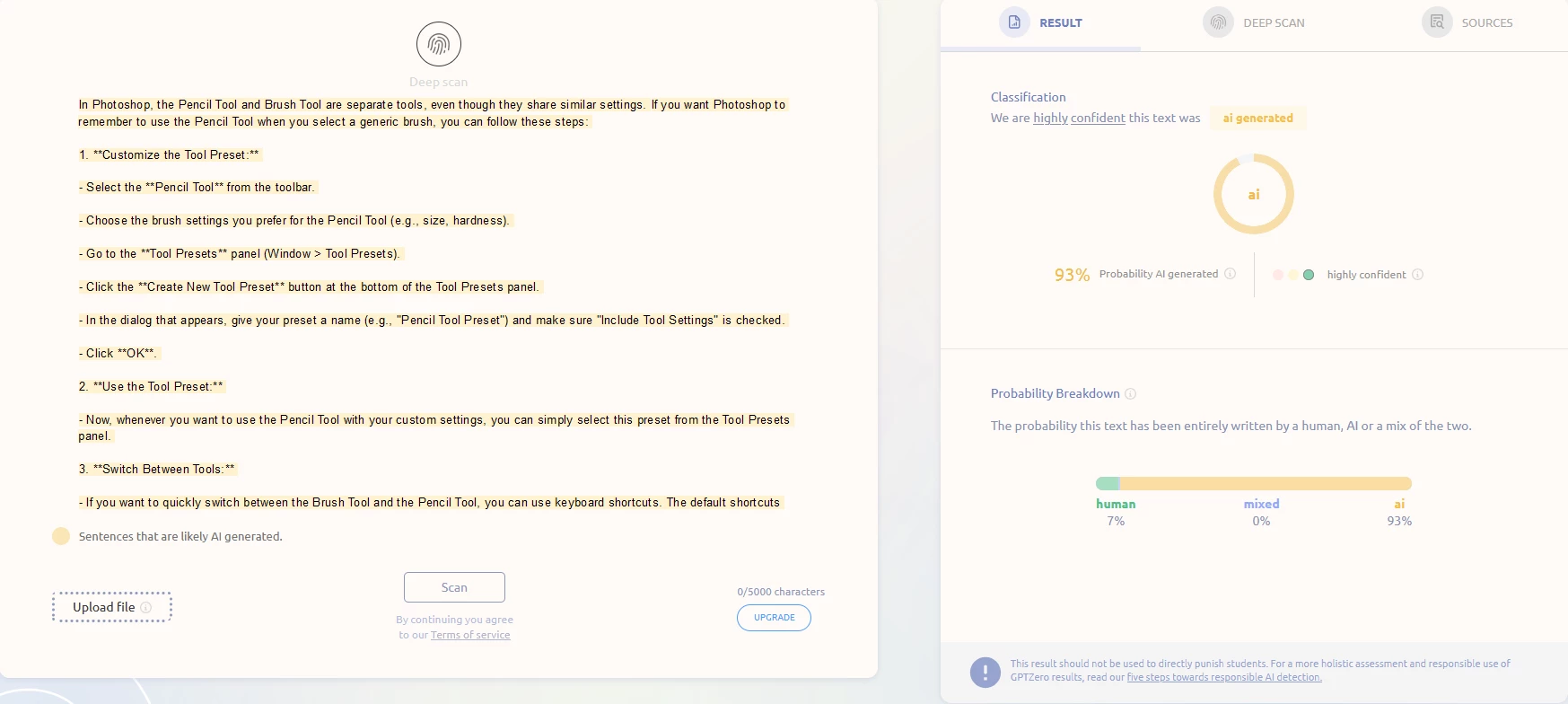Viewport: 1568px width, 704px height.
Task: Click the '0/5000 characters' counter
Action: (x=781, y=592)
